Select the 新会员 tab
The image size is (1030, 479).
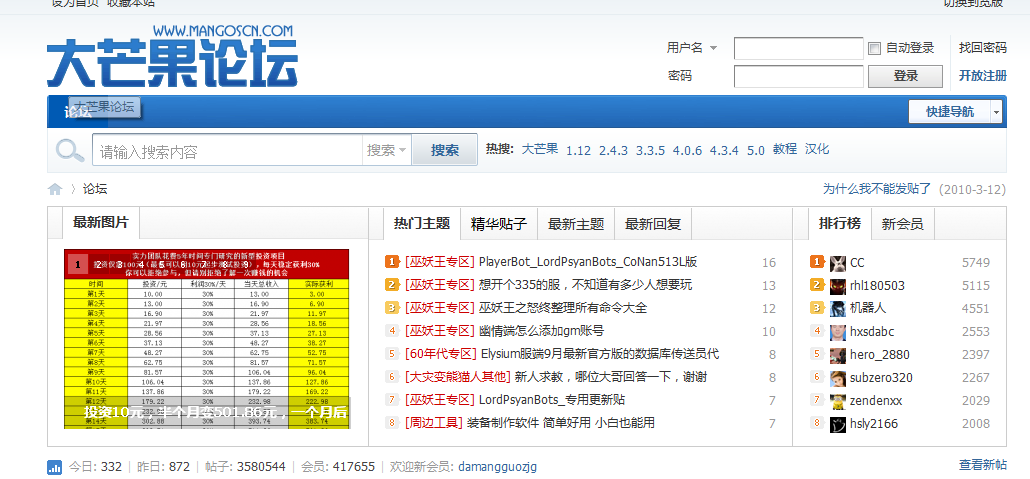(902, 224)
